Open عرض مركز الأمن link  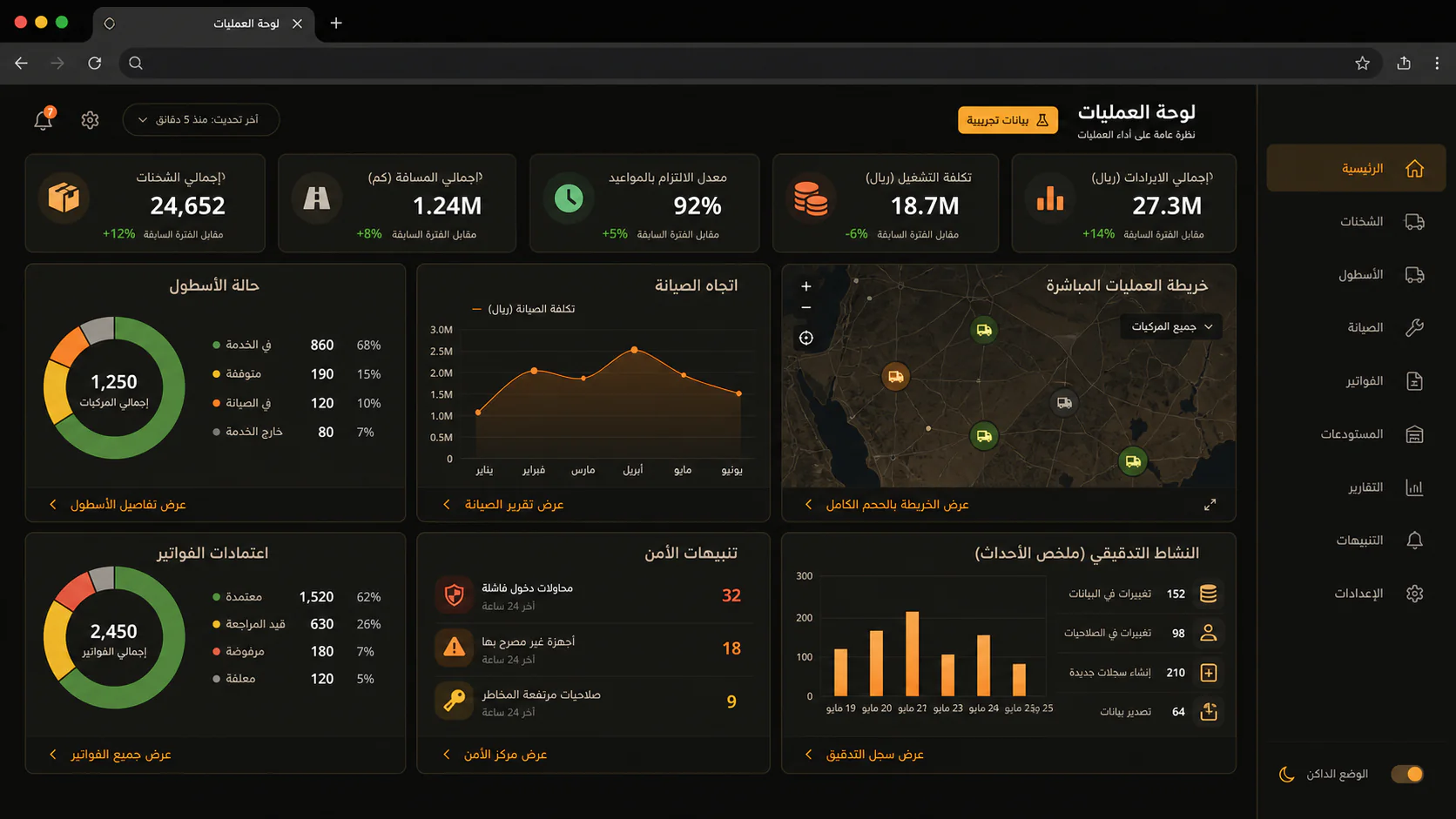[x=496, y=755]
